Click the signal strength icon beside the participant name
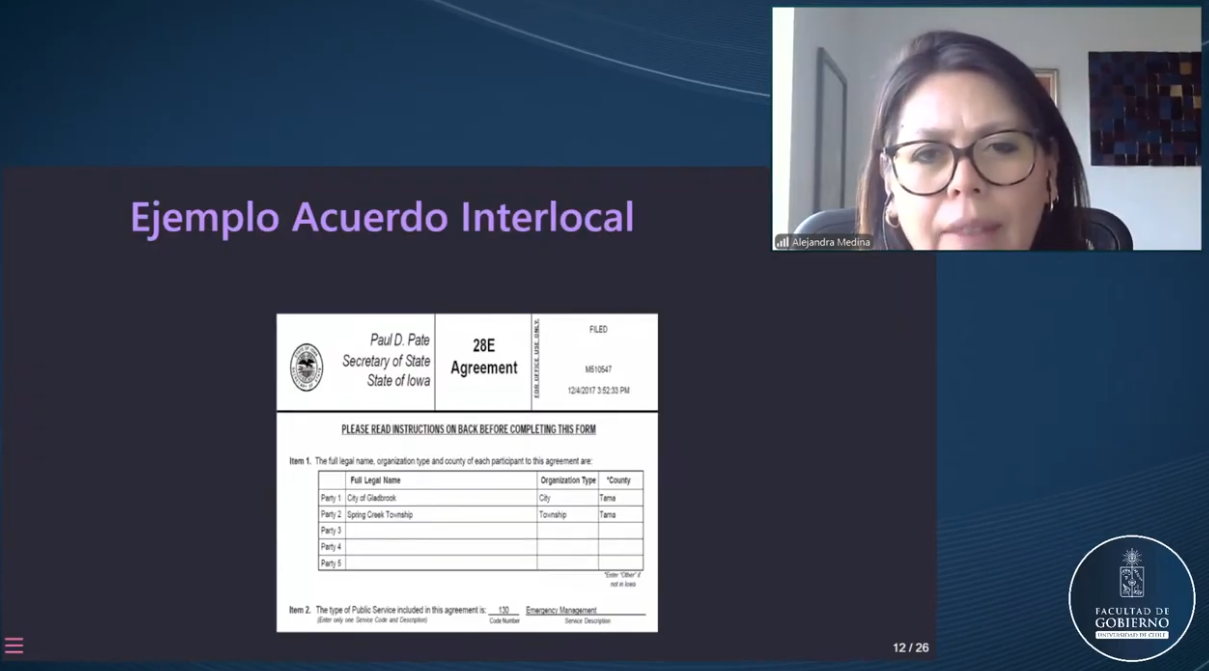 click(x=782, y=242)
